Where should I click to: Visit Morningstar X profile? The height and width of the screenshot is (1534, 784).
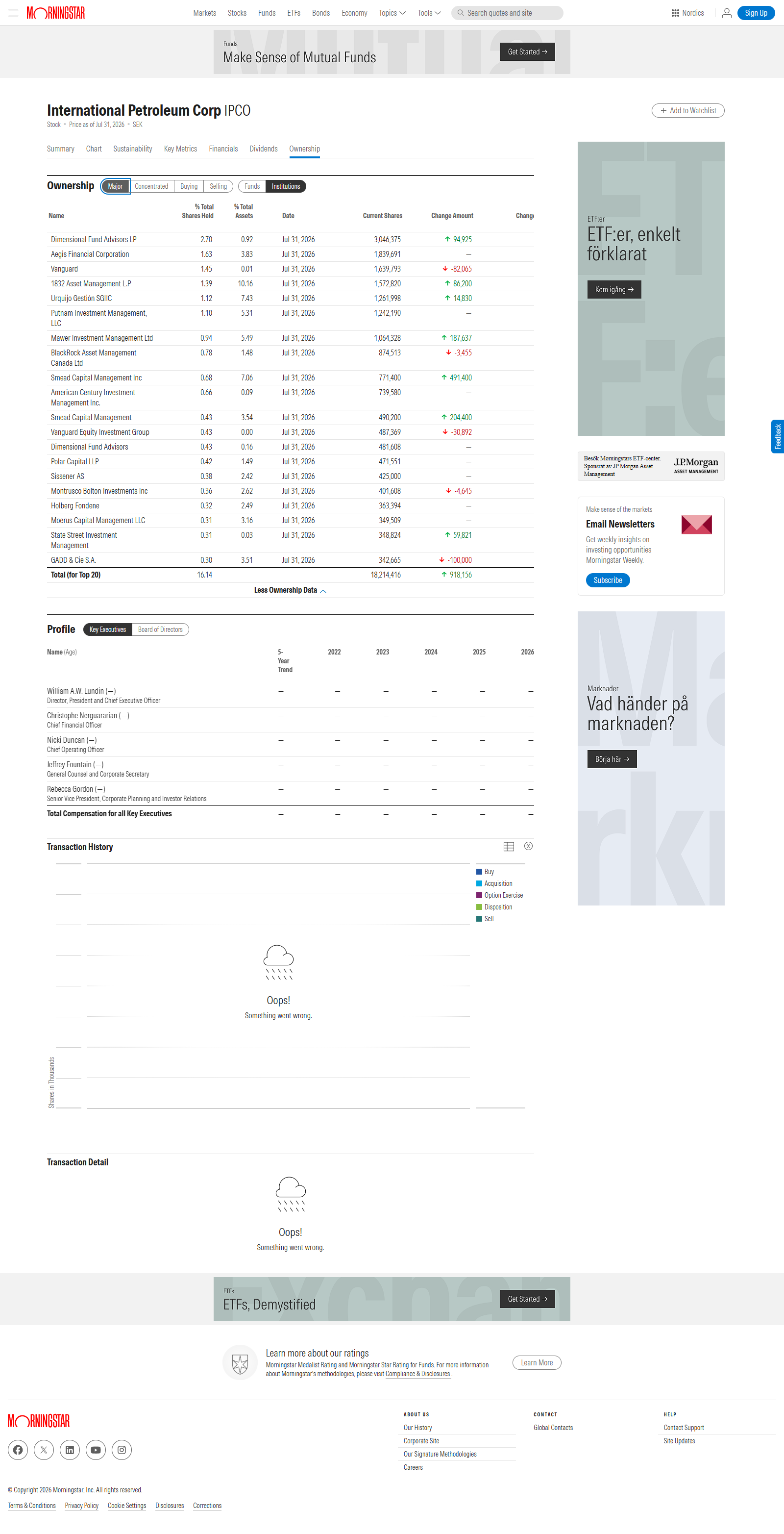tap(44, 1450)
